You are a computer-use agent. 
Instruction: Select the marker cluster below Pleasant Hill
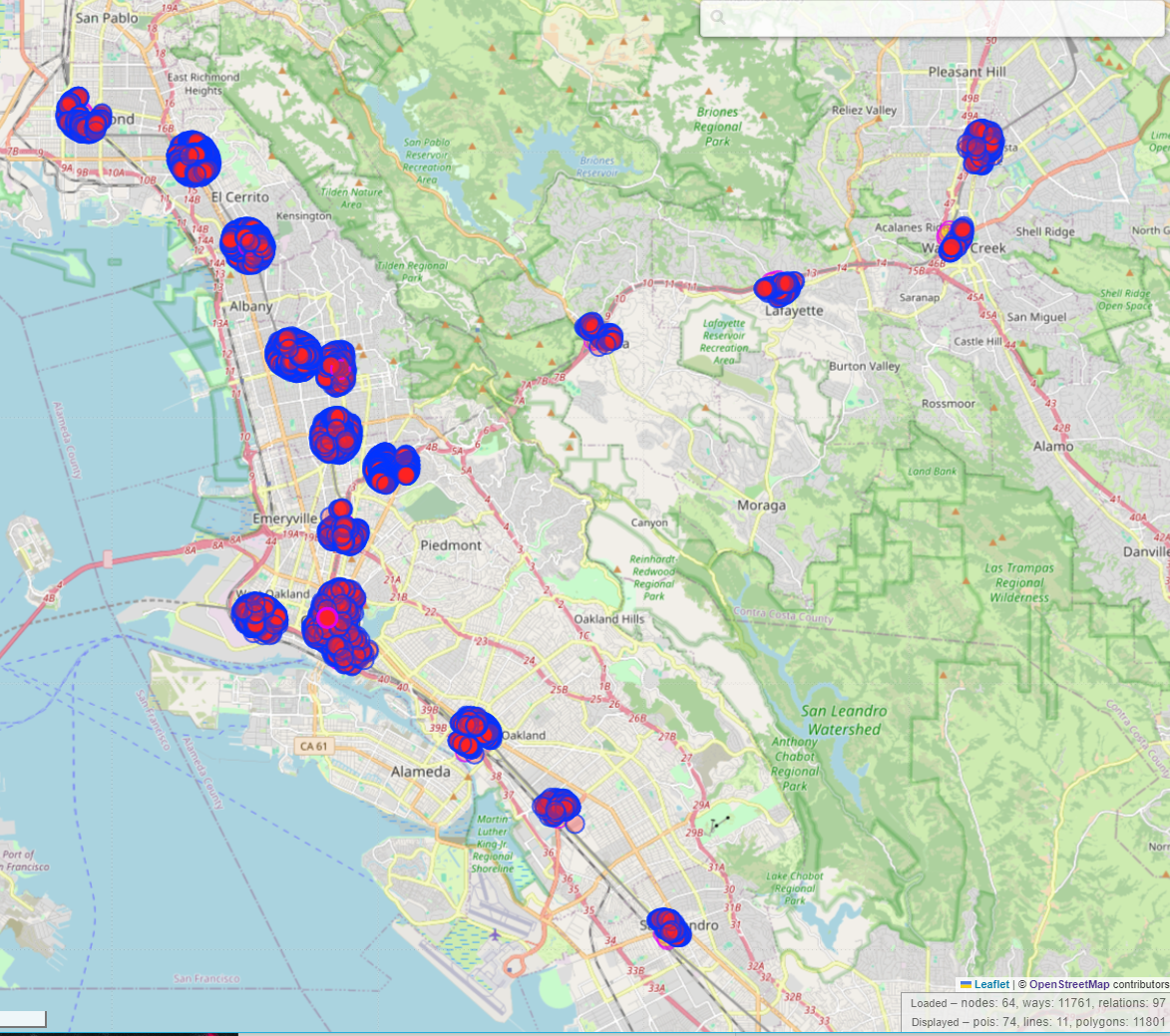(x=980, y=147)
